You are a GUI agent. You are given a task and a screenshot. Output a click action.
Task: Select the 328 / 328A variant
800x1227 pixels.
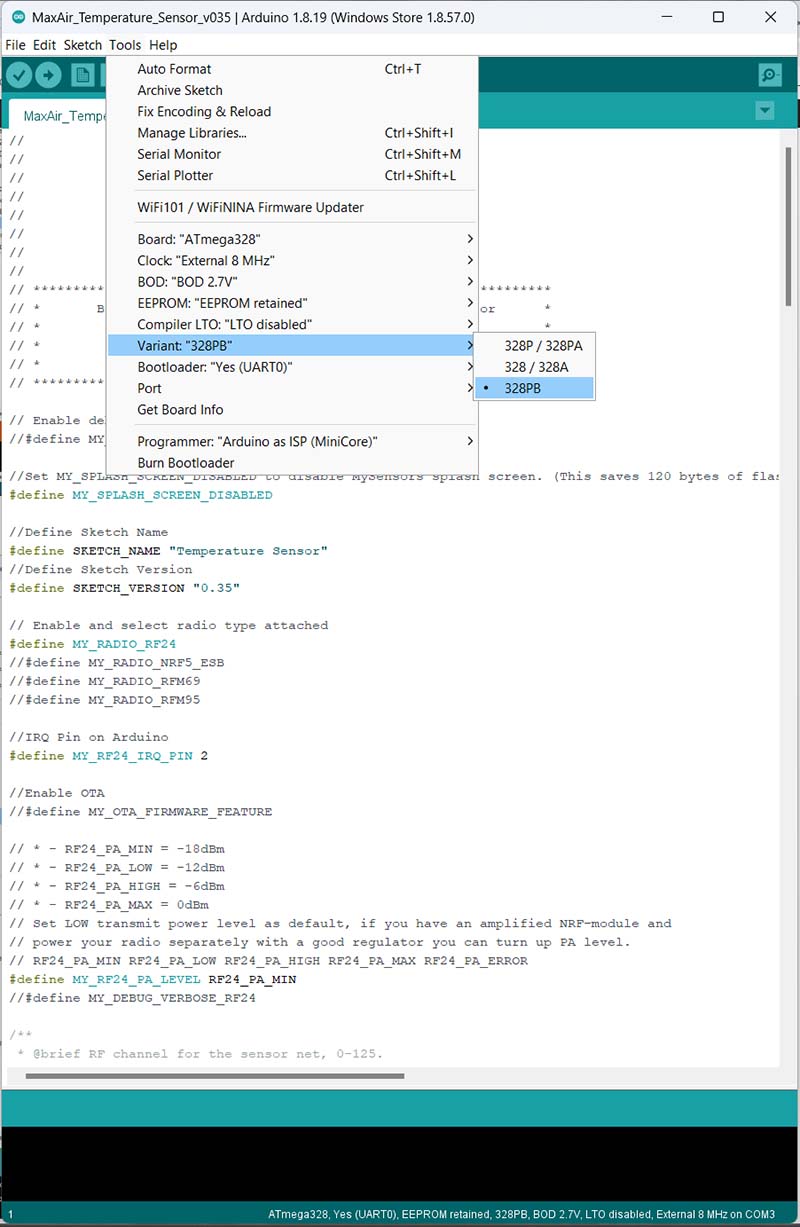pyautogui.click(x=536, y=367)
